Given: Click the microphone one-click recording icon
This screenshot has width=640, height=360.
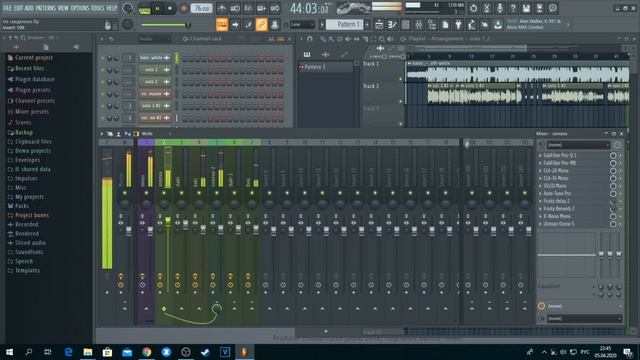Looking at the screenshot, I should tap(500, 8).
